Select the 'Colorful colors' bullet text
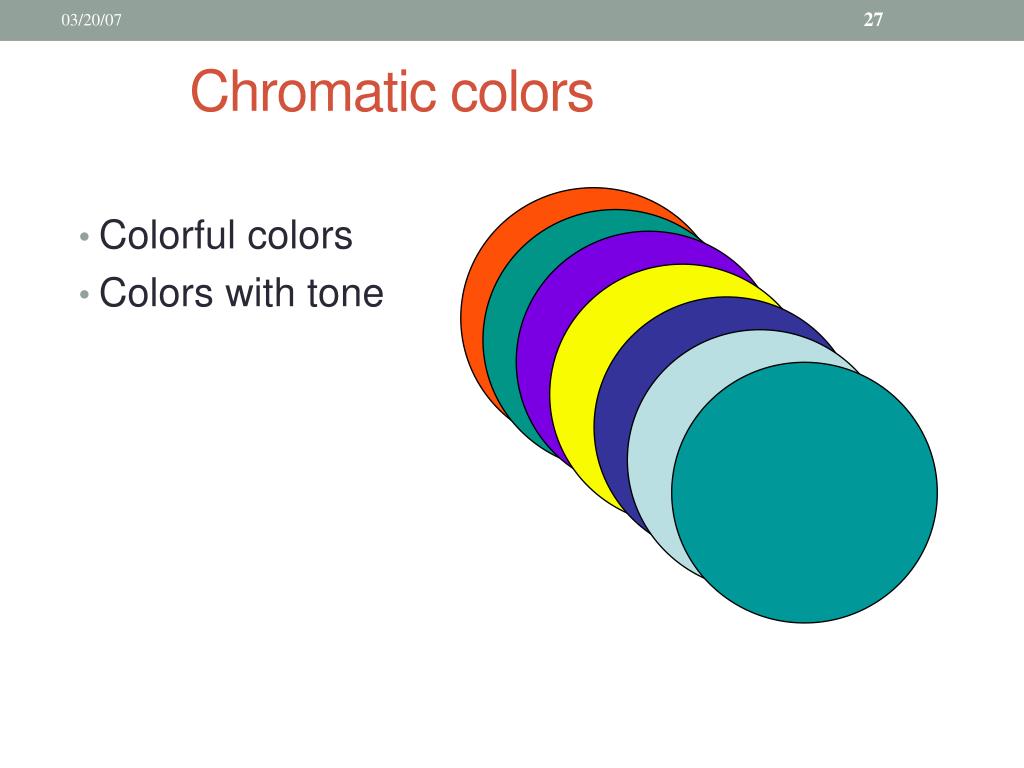The height and width of the screenshot is (768, 1024). (225, 235)
